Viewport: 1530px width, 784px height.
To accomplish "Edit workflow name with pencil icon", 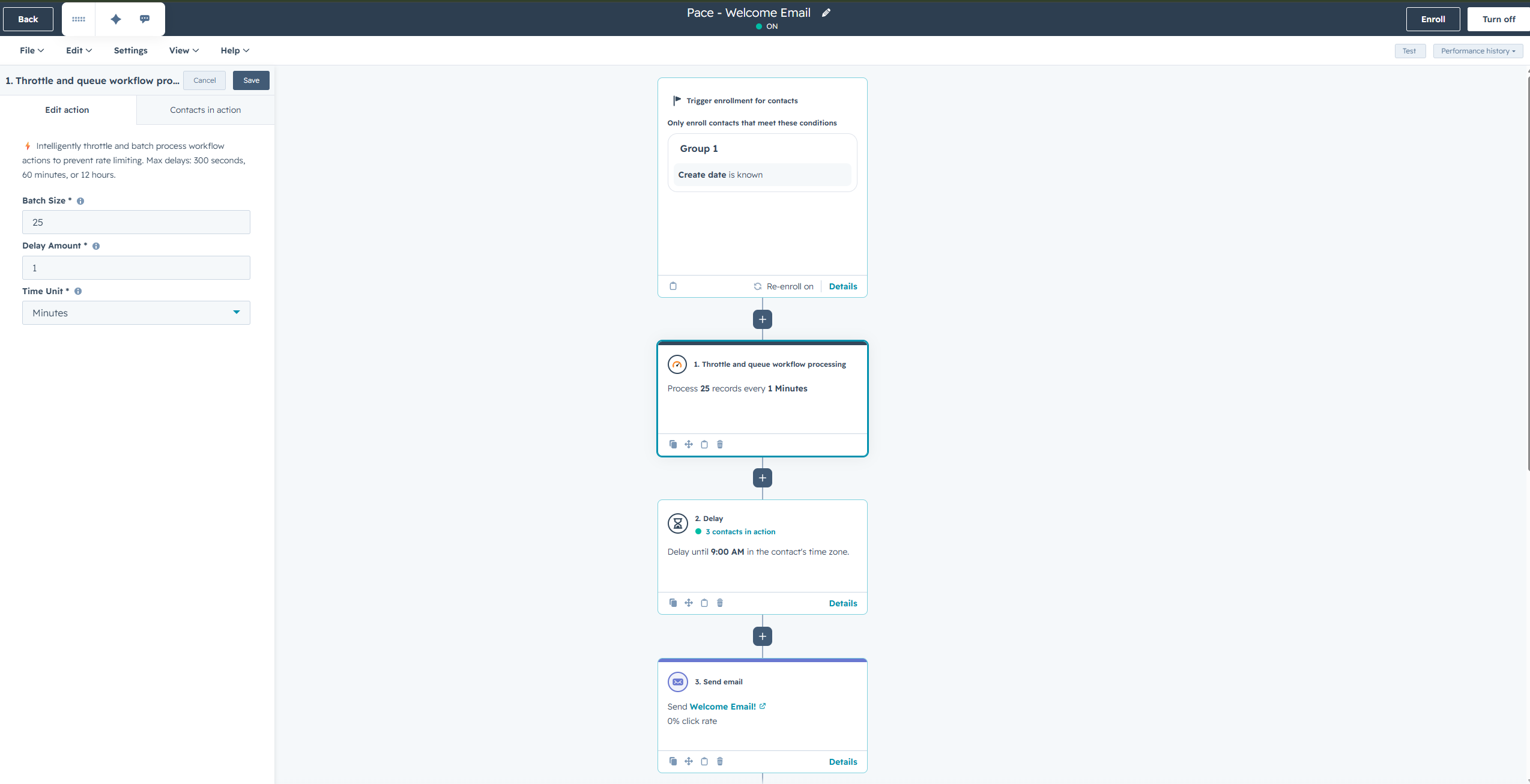I will point(826,13).
